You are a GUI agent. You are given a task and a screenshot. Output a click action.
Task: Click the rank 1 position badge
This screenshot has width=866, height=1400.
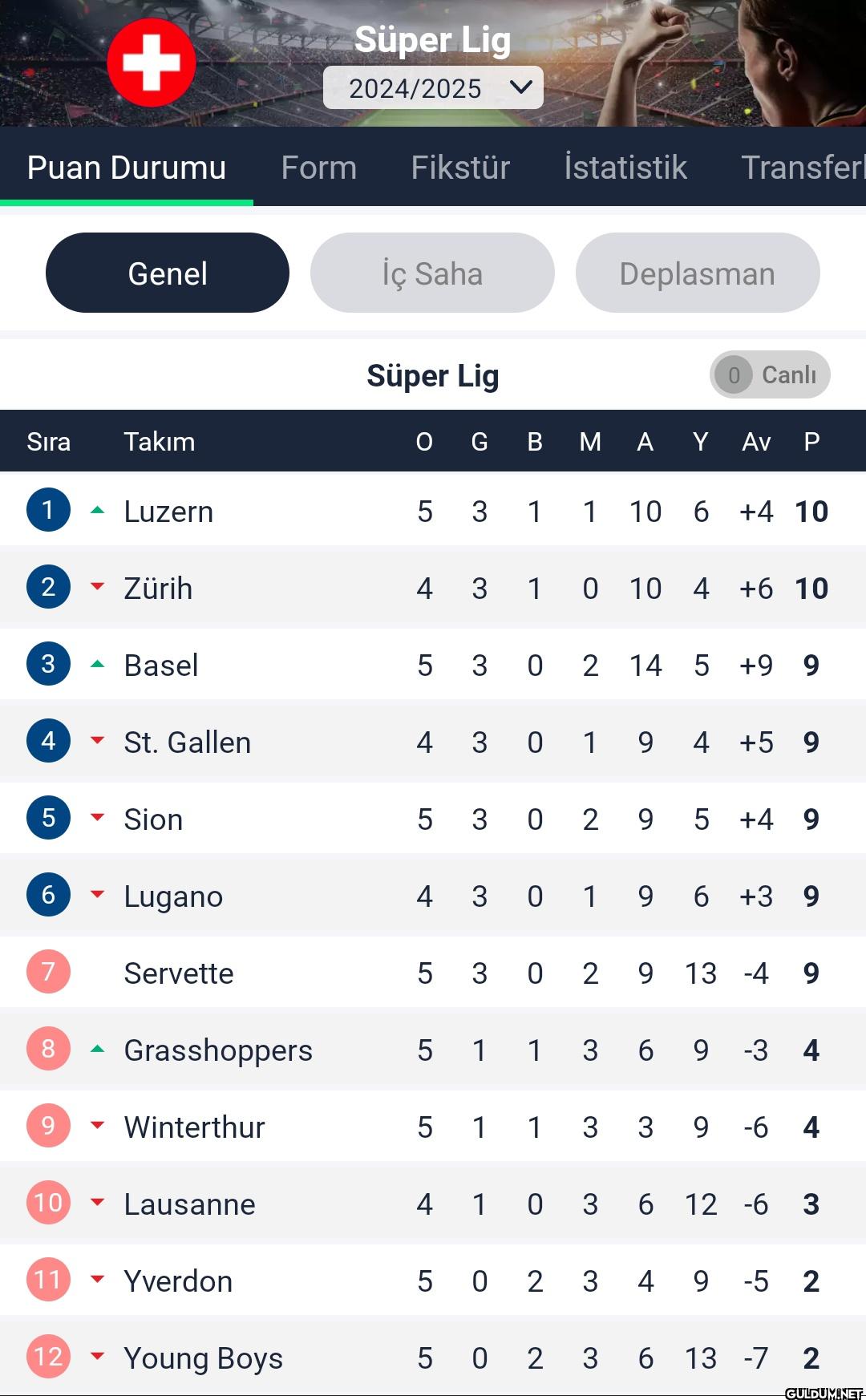click(x=48, y=510)
